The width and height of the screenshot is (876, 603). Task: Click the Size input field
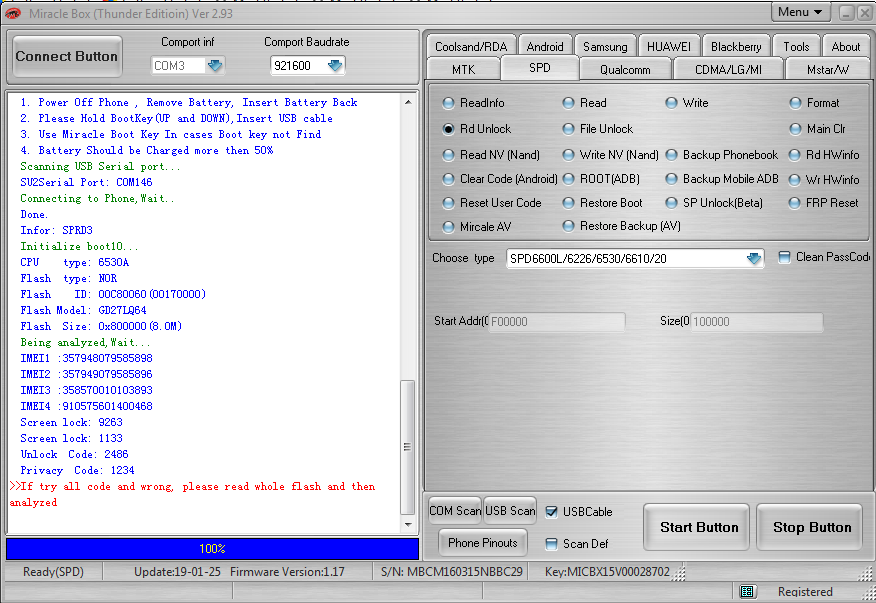coord(756,321)
